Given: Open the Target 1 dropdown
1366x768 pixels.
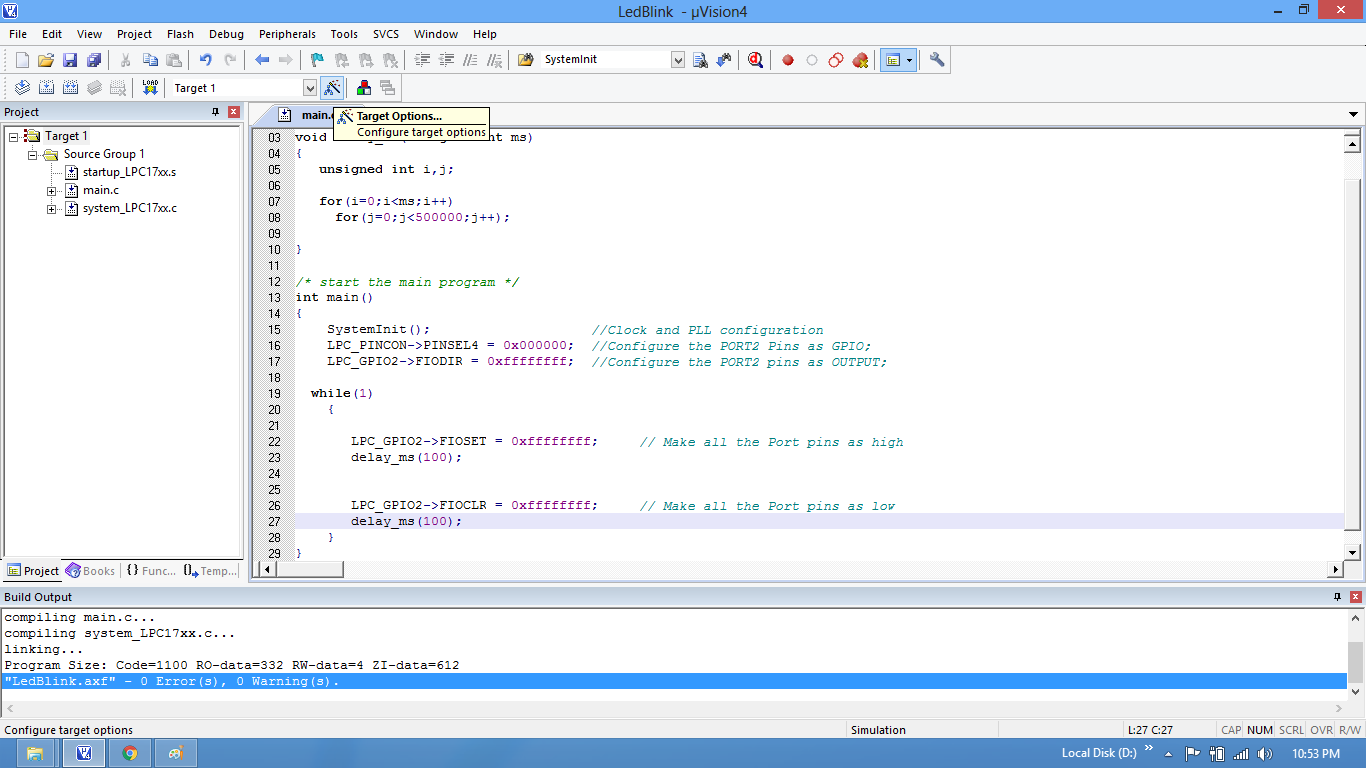Looking at the screenshot, I should pyautogui.click(x=309, y=88).
